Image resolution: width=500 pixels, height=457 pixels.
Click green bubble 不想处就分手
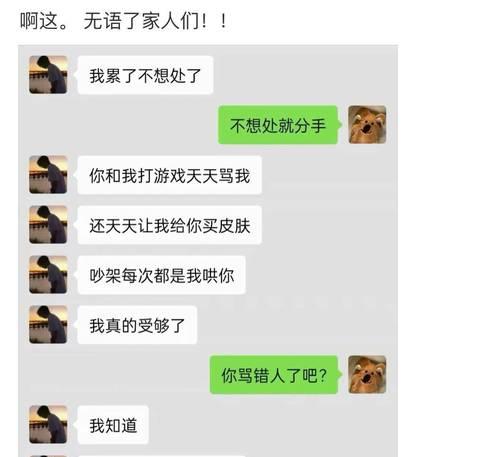[278, 125]
